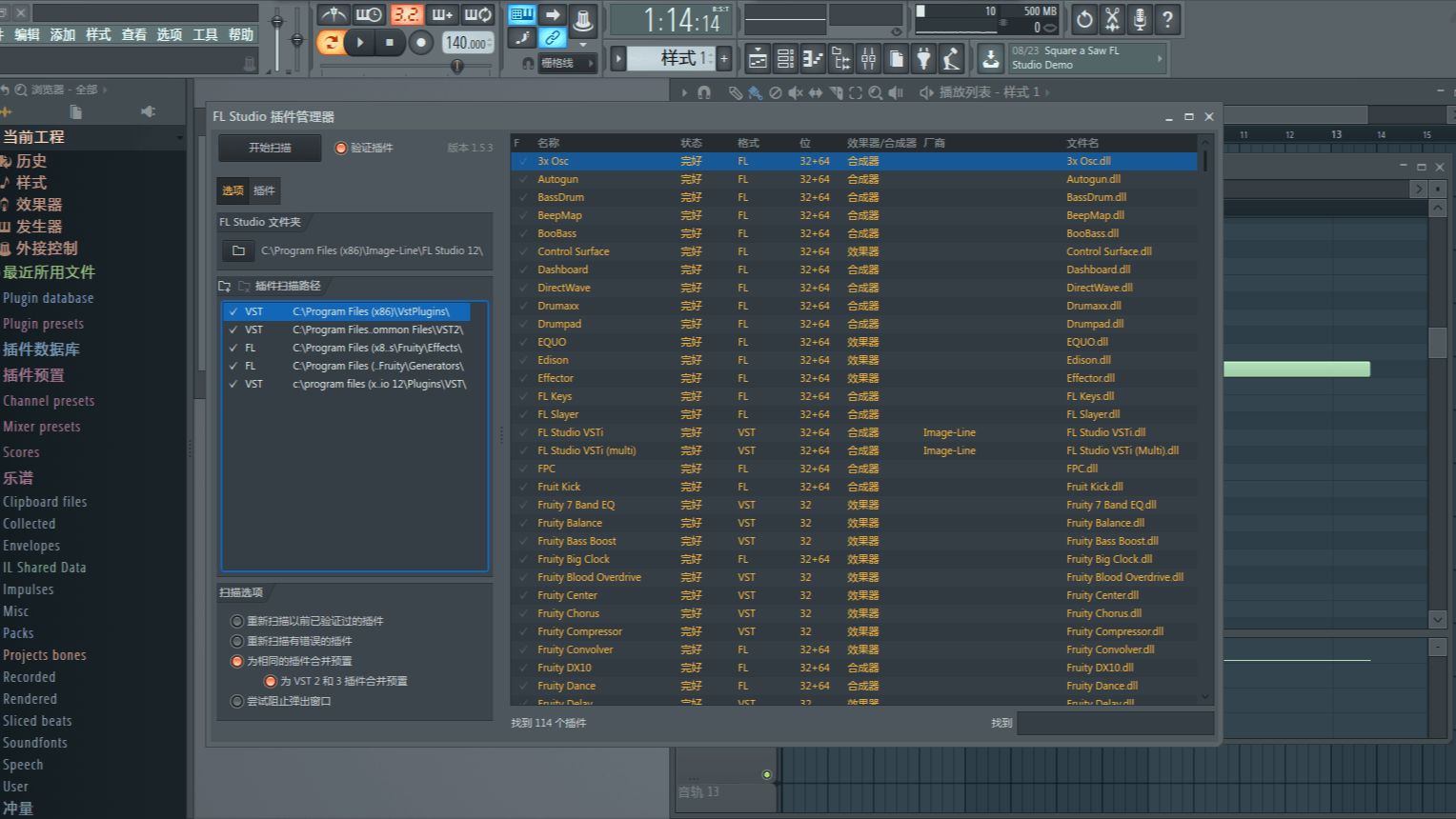This screenshot has width=1456, height=819.
Task: Toggle the metronome icon
Action: [333, 14]
